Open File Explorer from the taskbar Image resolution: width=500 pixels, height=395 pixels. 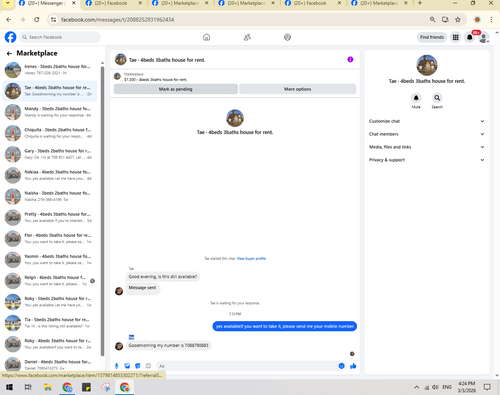[x=48, y=387]
